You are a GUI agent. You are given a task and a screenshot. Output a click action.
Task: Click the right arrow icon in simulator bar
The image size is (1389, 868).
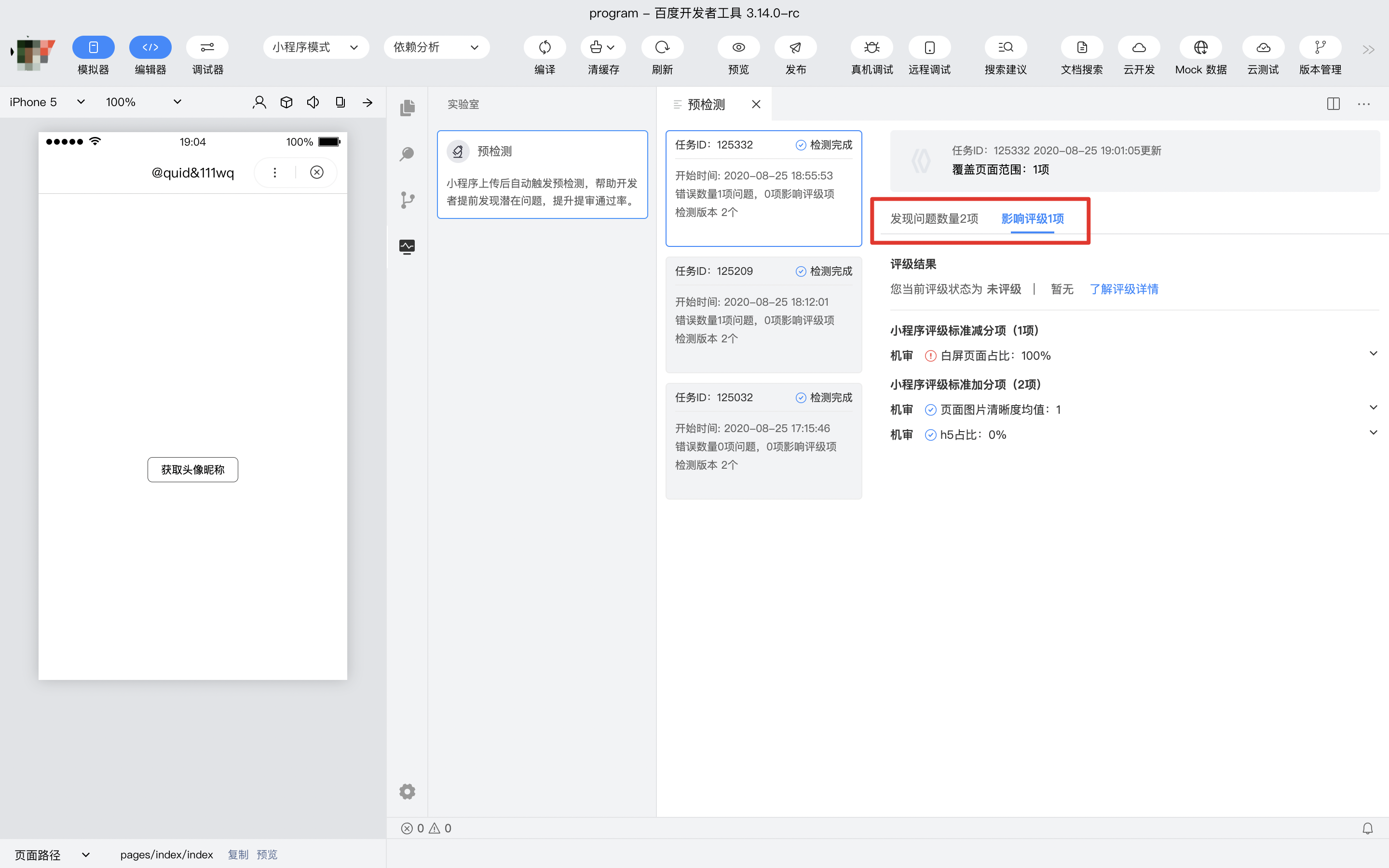[x=368, y=103]
